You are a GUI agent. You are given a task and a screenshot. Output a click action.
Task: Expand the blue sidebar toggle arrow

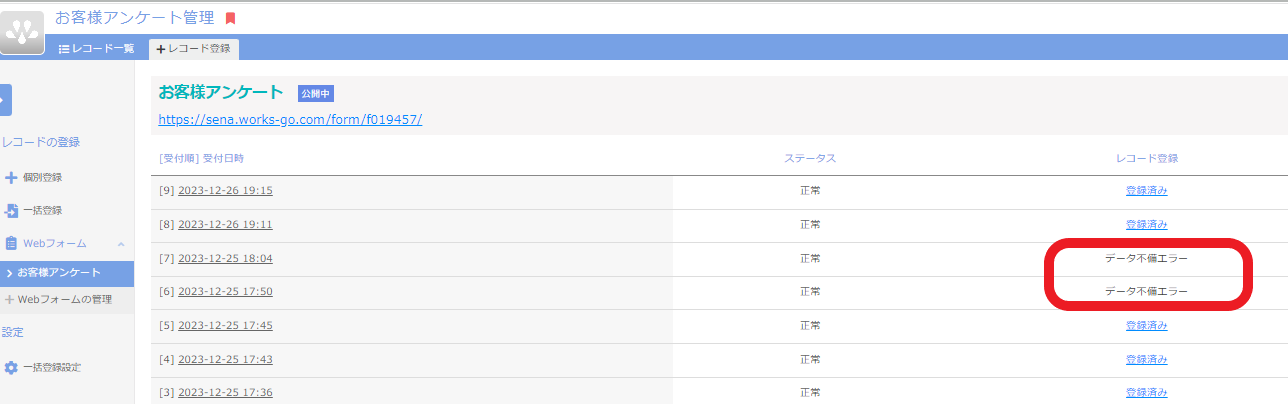(5, 100)
